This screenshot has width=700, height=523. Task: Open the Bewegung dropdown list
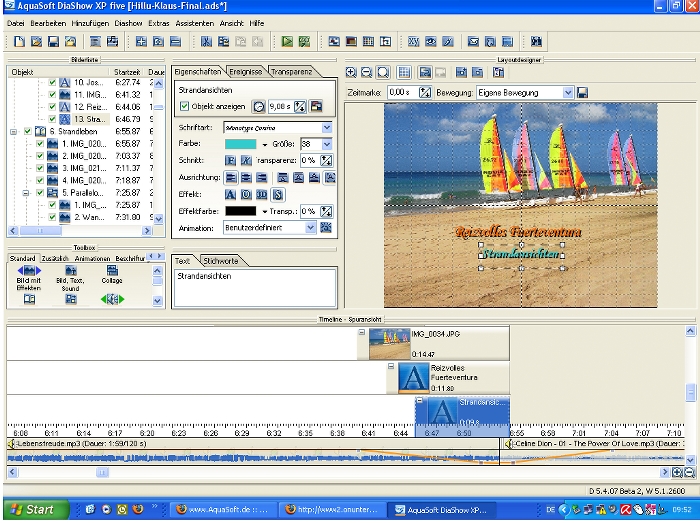point(568,92)
